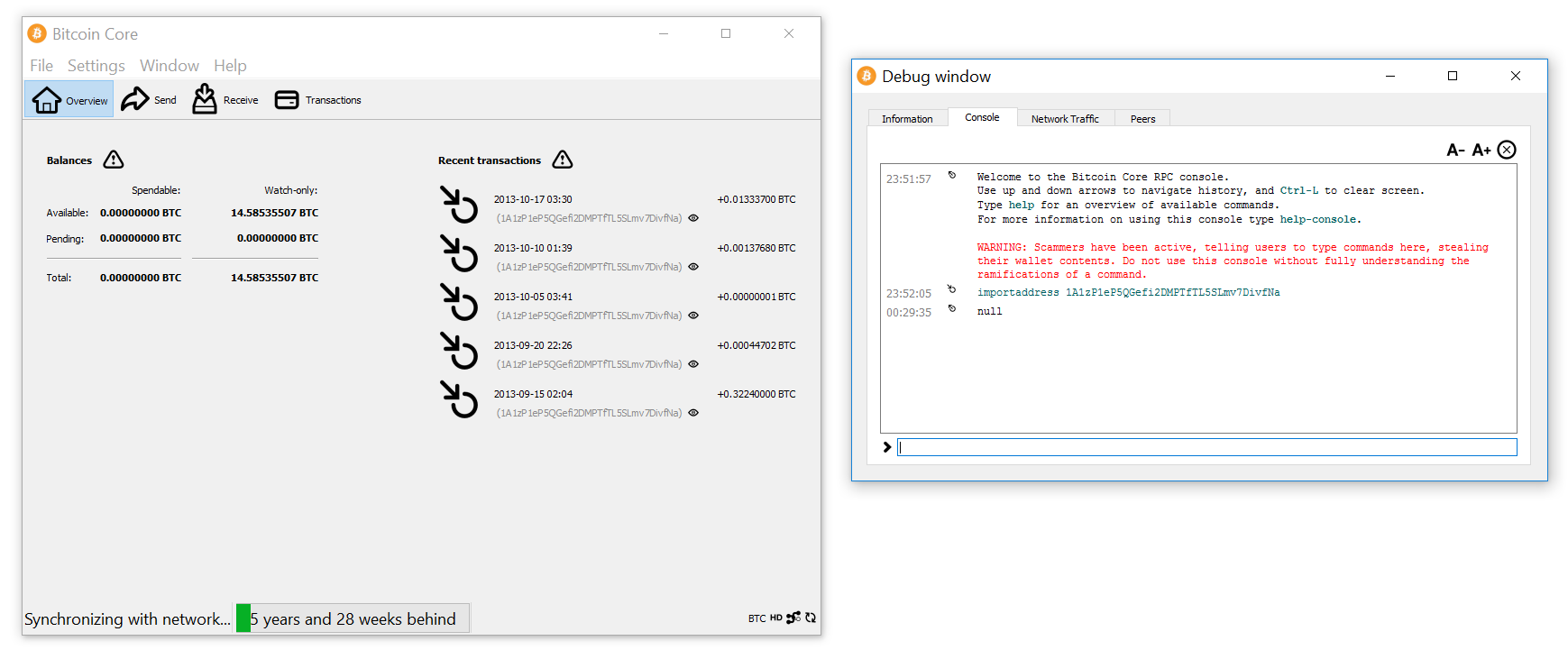Switch to the Network Traffic tab
1568x650 pixels.
click(x=1065, y=119)
